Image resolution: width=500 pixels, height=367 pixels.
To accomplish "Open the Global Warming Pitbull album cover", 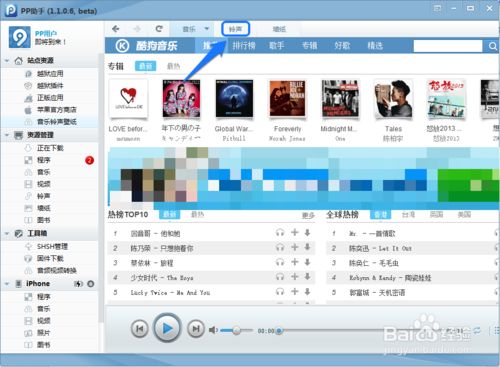I will [234, 99].
